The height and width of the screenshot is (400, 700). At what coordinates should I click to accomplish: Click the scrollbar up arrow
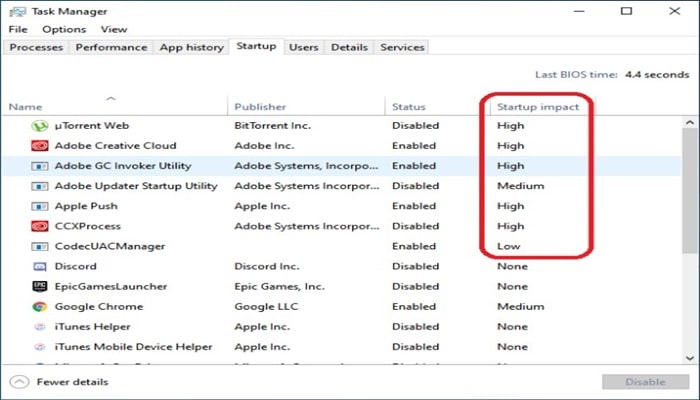690,122
